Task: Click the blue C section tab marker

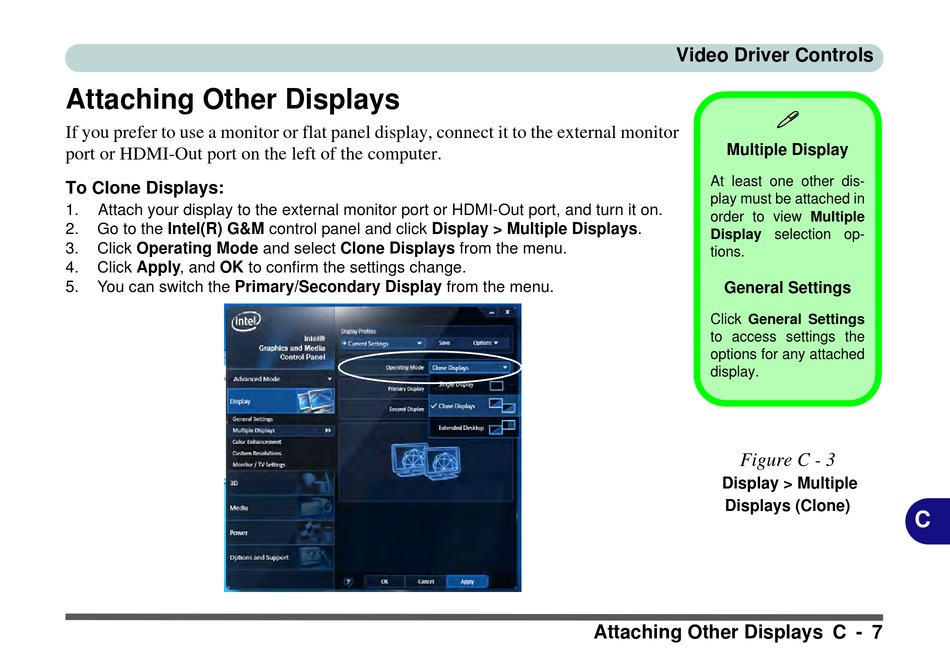Action: 928,521
